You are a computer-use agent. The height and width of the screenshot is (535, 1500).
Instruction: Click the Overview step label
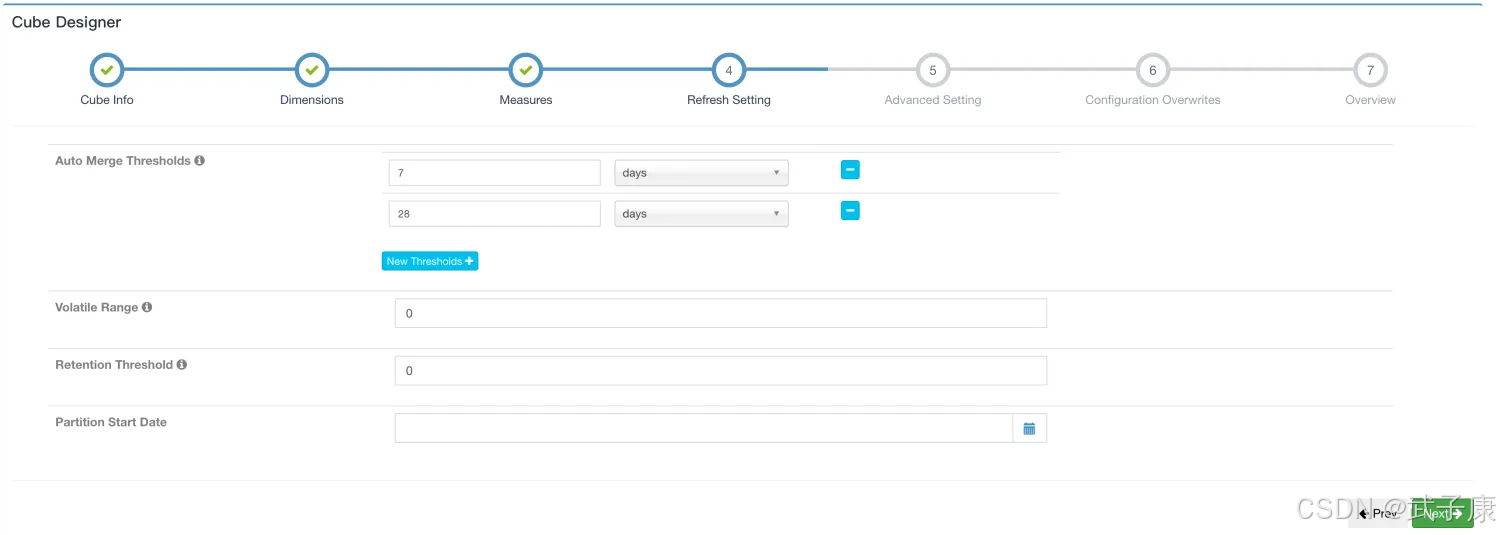pos(1370,100)
